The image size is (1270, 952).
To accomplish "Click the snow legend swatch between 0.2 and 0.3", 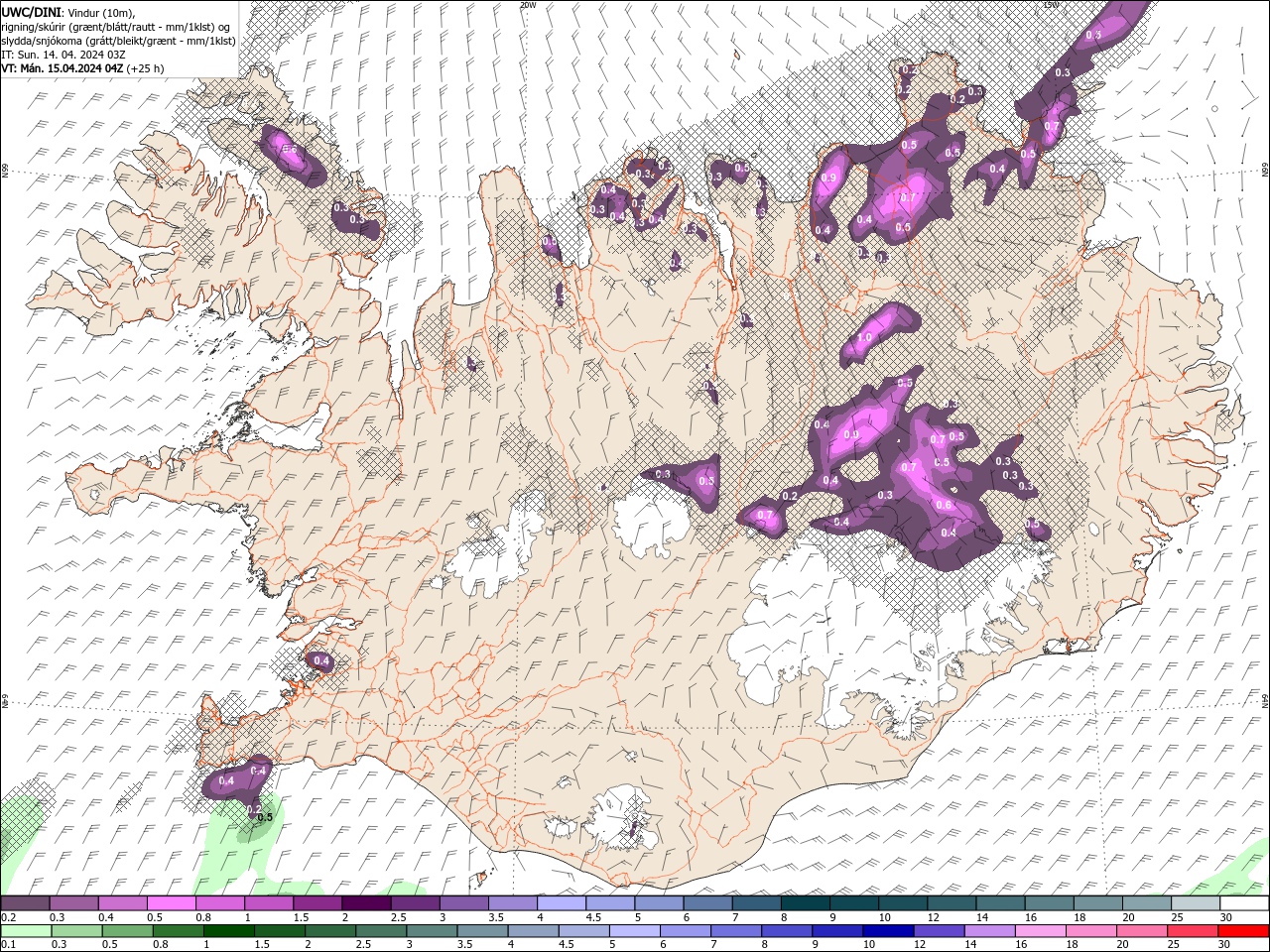I will coord(26,903).
